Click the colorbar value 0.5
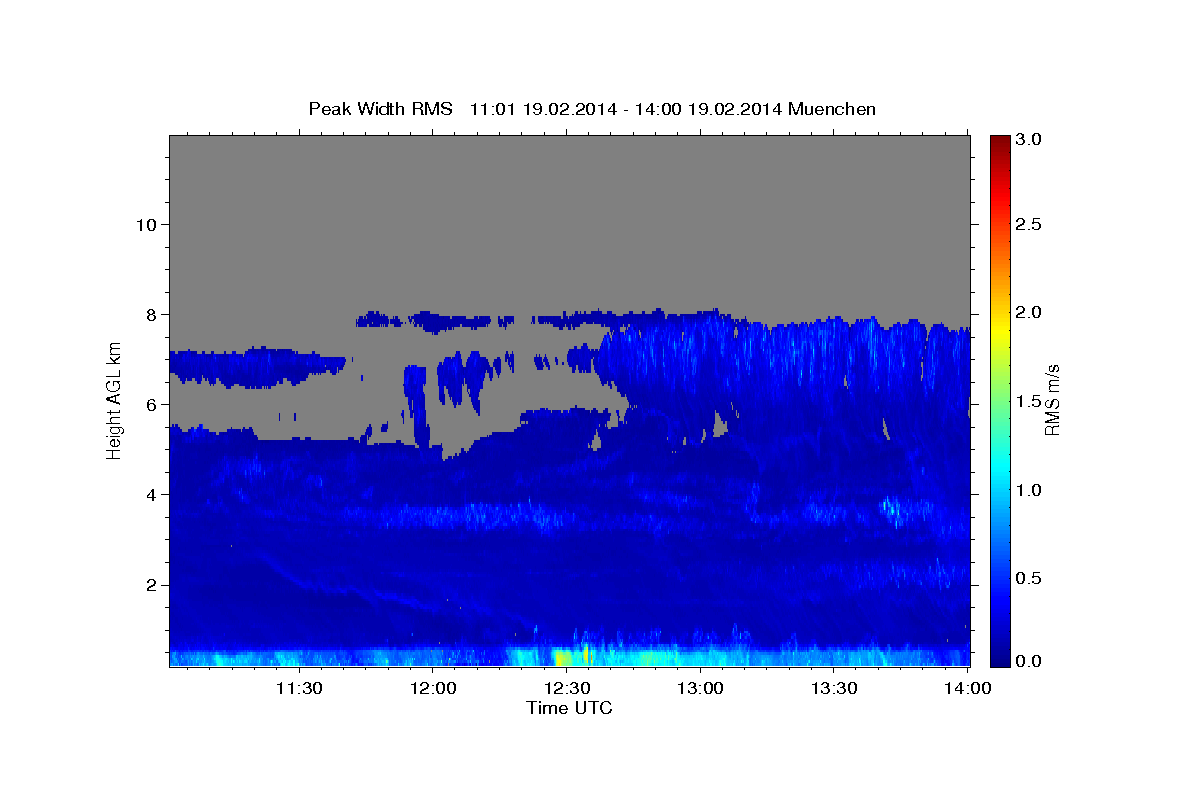The image size is (1200, 800). coord(1030,579)
